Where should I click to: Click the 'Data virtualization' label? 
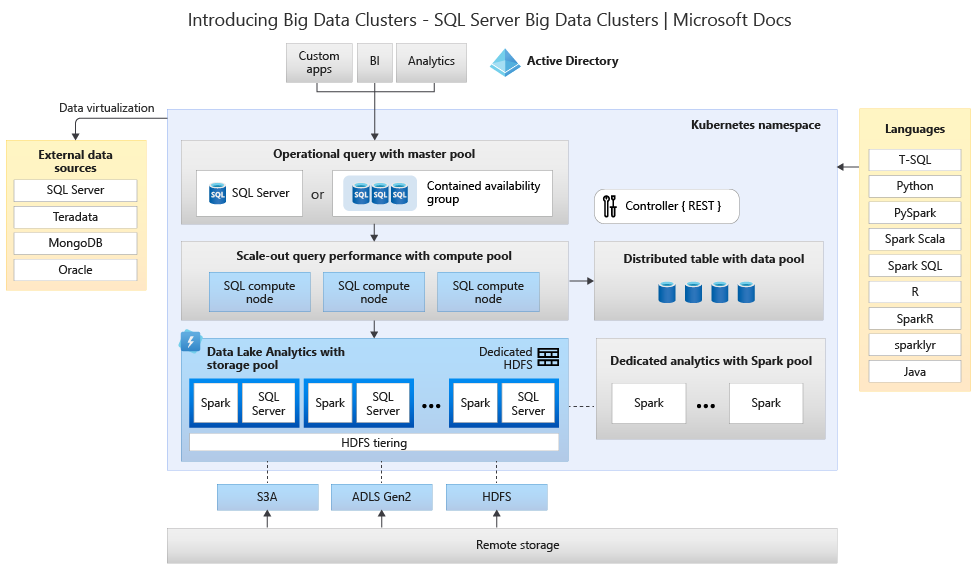(x=107, y=108)
